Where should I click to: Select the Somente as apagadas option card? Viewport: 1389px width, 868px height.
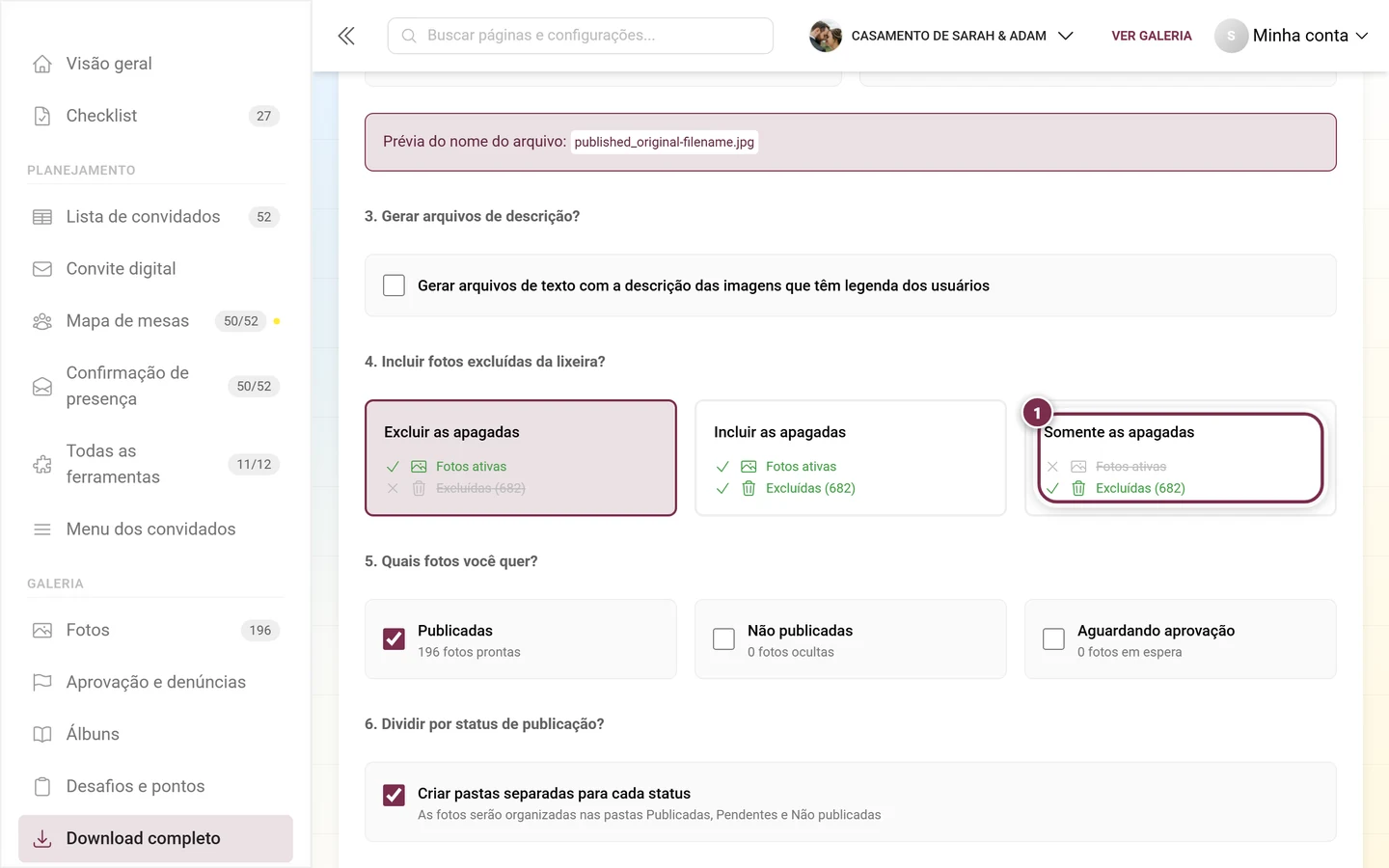1181,458
